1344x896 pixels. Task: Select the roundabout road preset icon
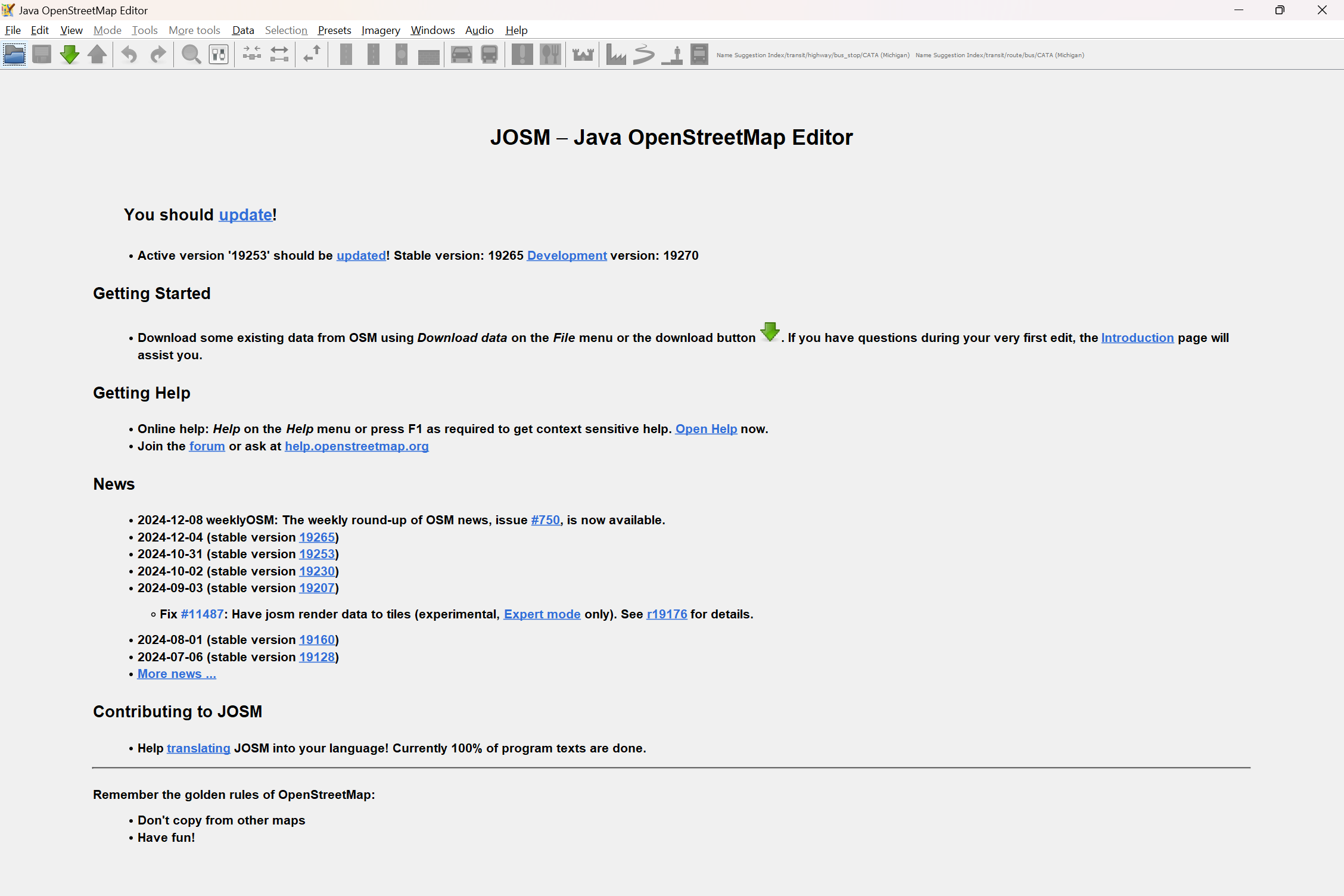402,55
